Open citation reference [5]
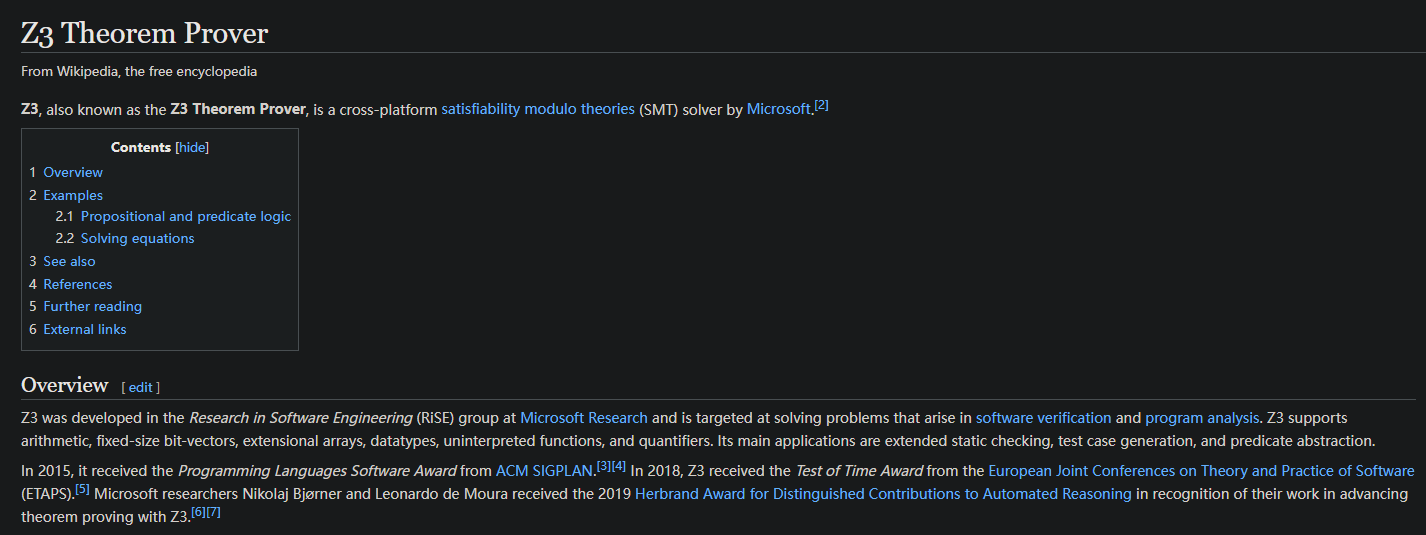This screenshot has height=535, width=1426. tap(82, 488)
